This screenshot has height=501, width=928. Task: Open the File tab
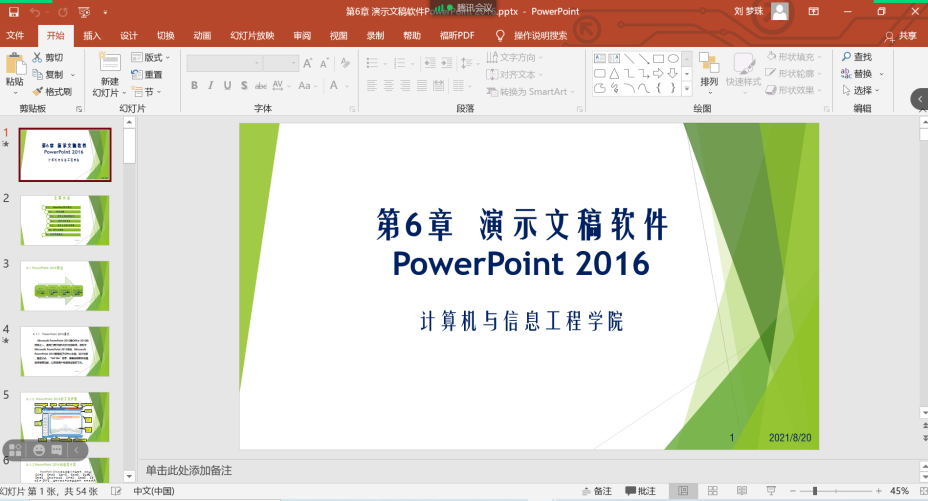click(x=15, y=35)
